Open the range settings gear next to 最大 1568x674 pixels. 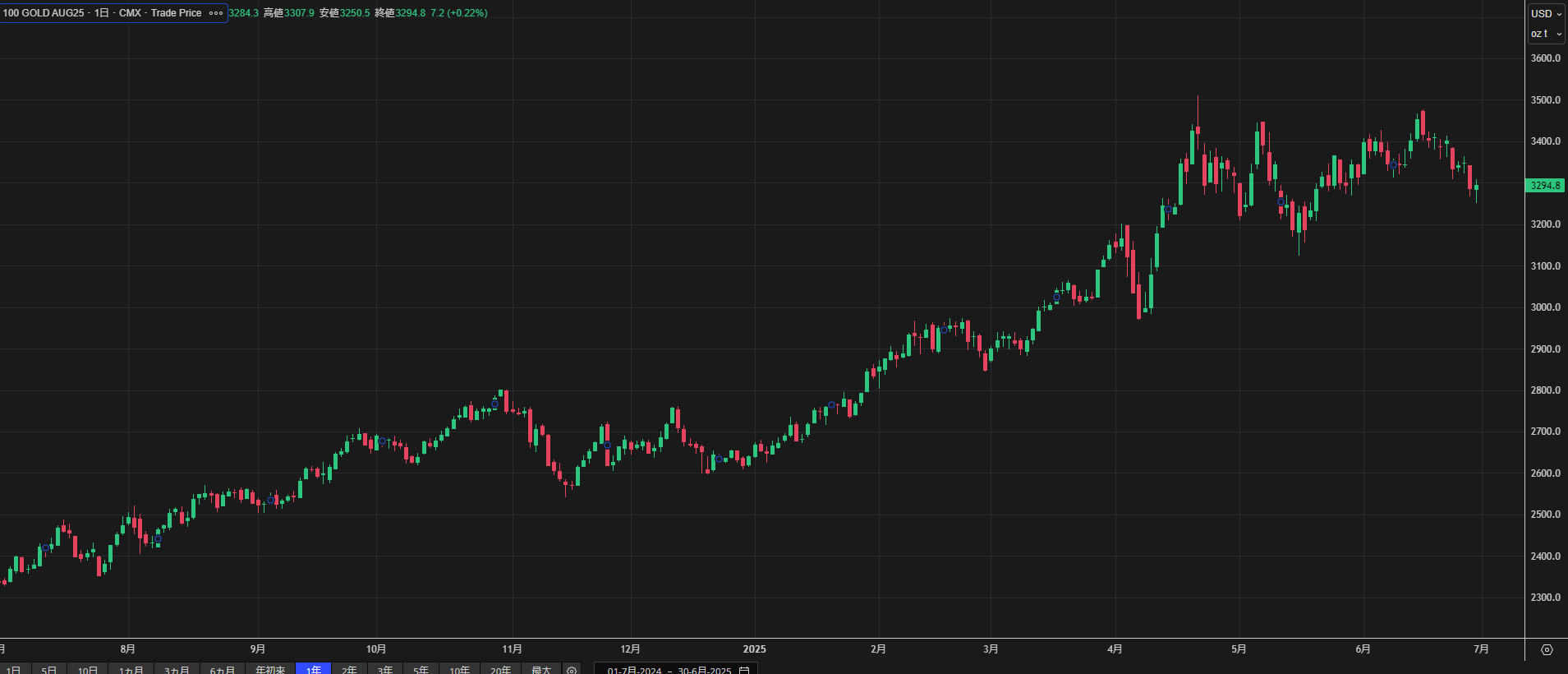pos(572,671)
